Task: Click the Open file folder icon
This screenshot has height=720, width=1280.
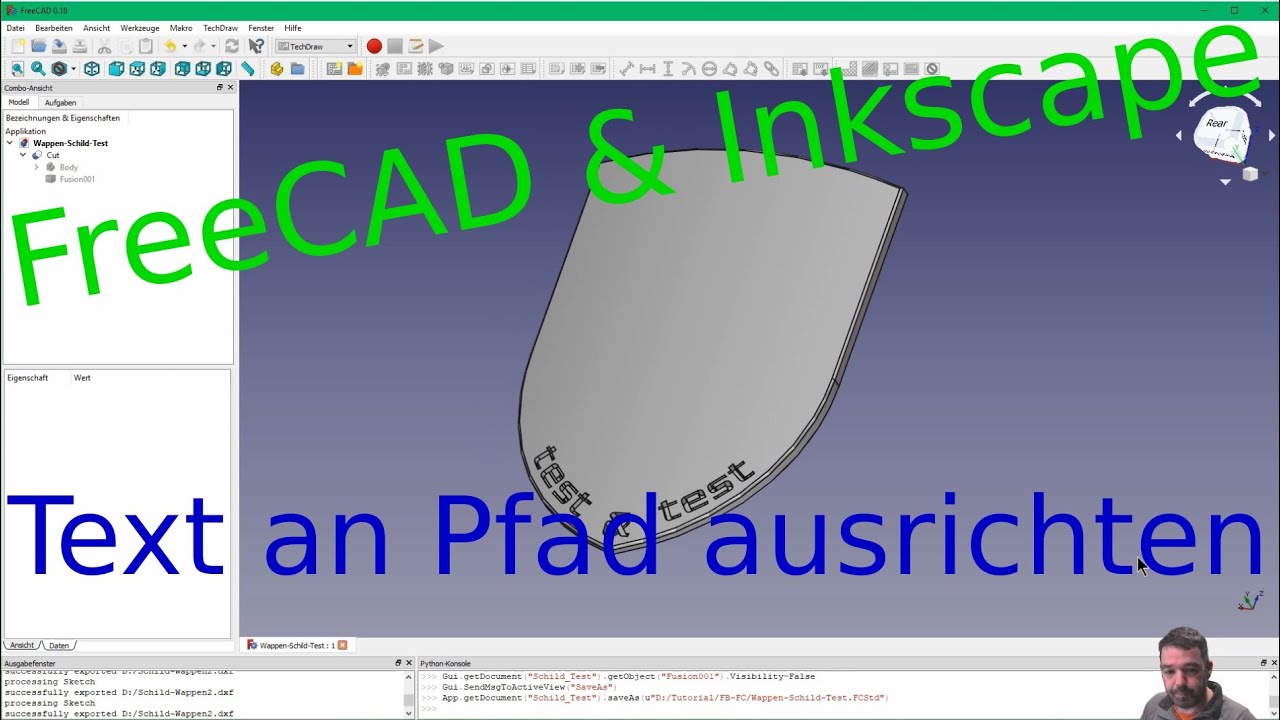Action: (38, 46)
